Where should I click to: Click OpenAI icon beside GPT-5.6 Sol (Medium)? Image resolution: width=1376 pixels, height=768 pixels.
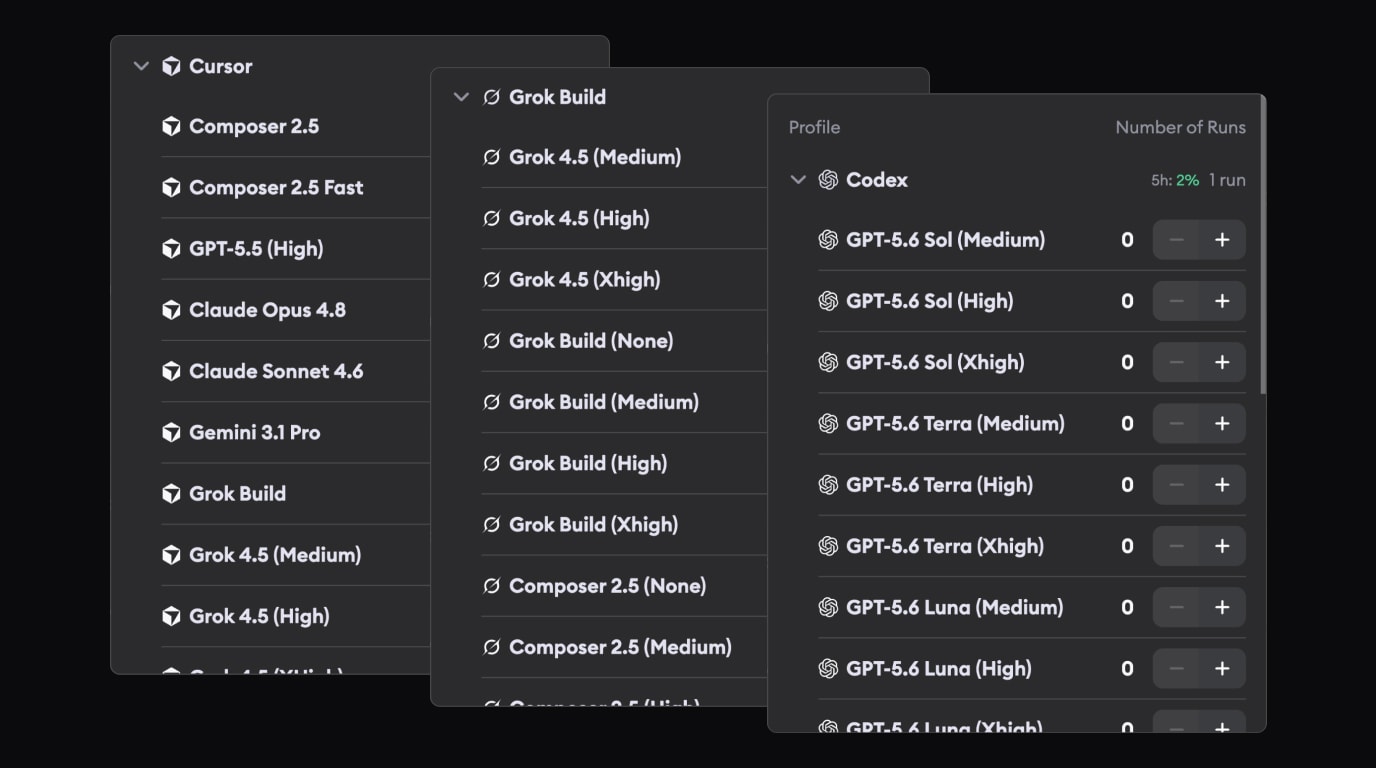pos(828,240)
